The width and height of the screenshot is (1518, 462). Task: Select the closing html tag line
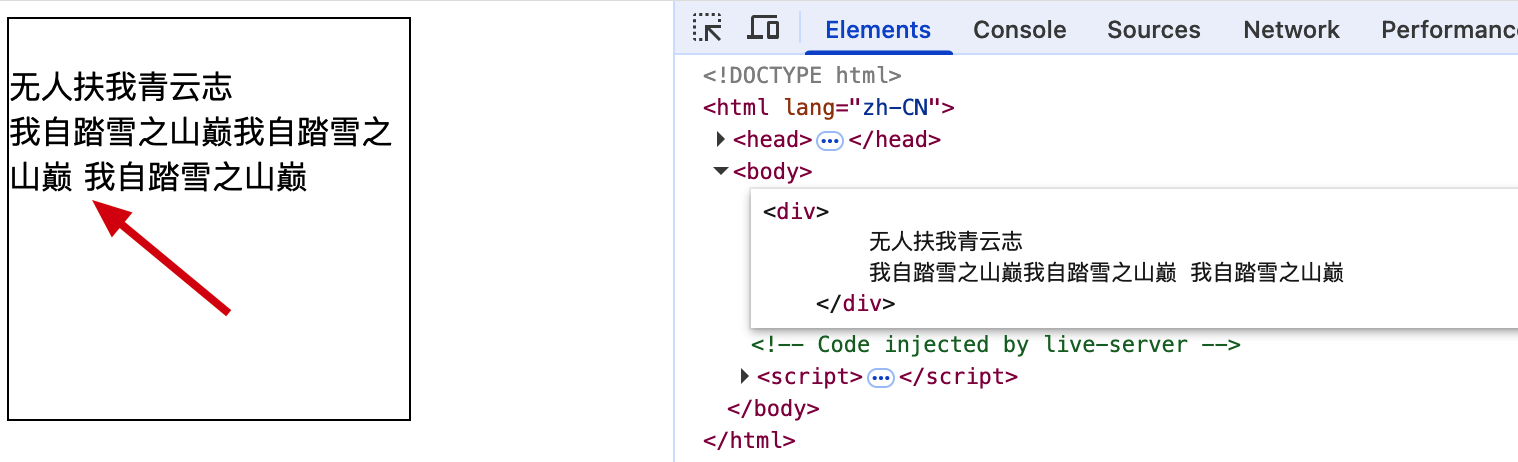749,440
